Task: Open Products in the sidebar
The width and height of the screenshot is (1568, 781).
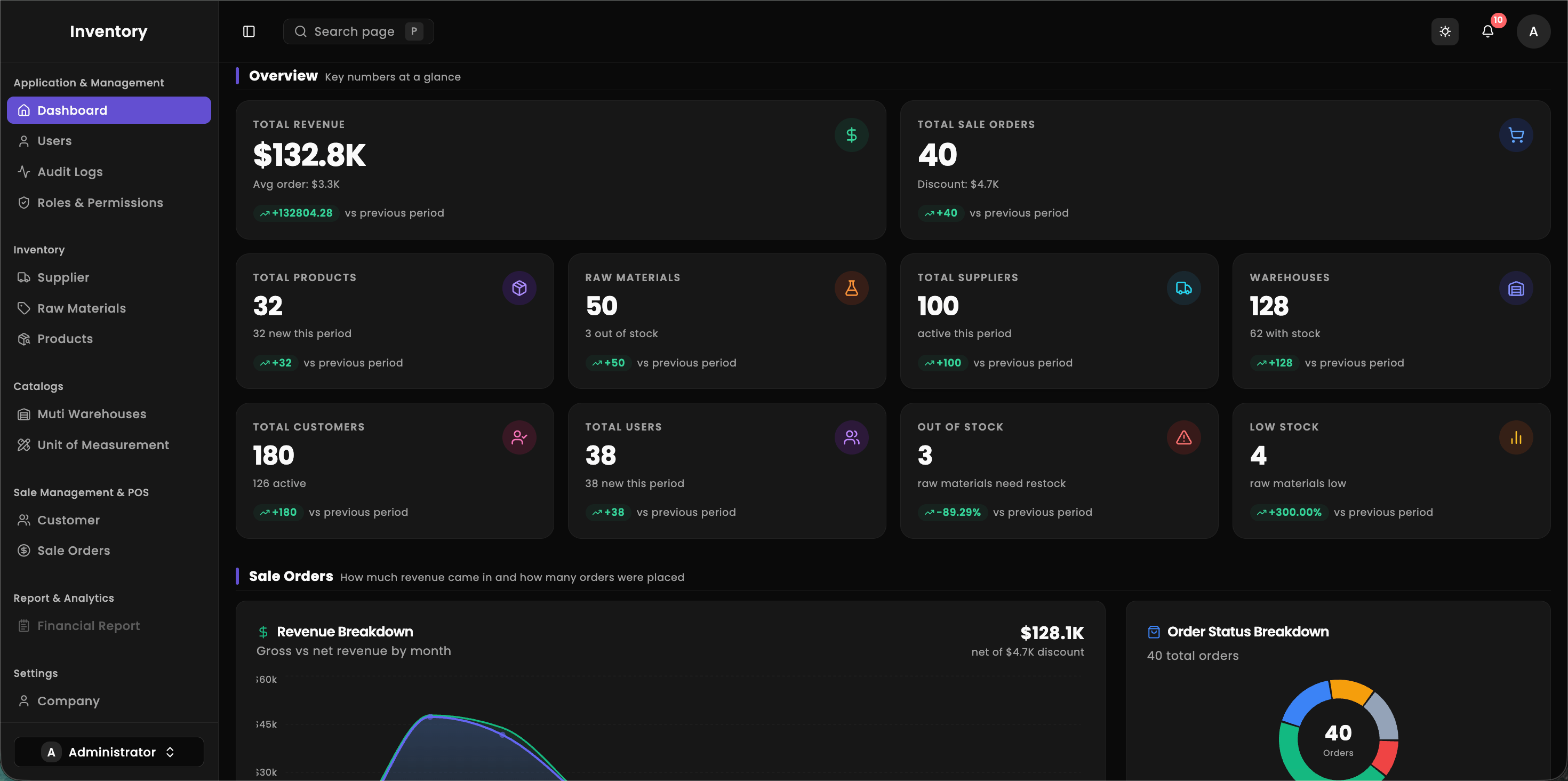Action: coord(109,338)
